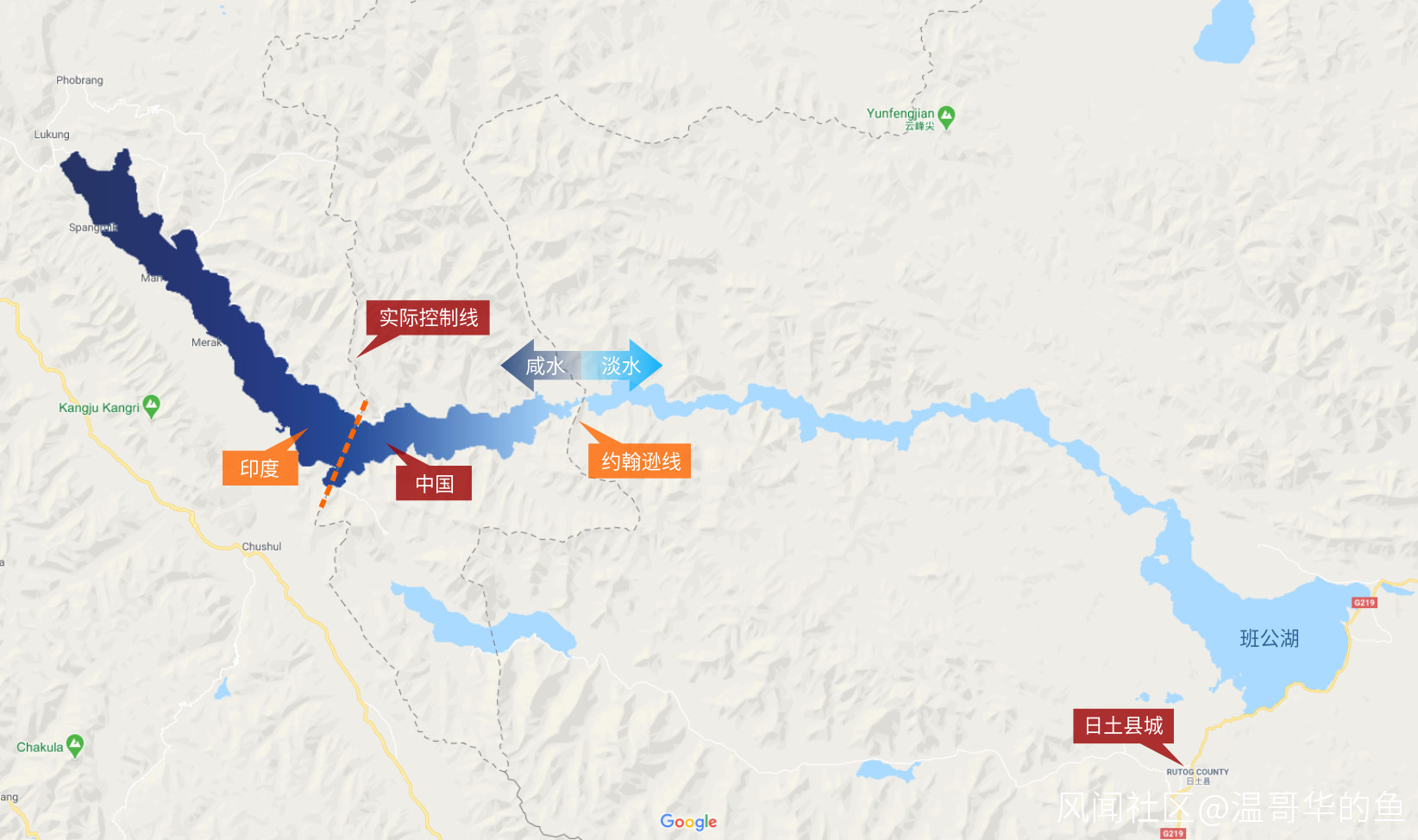
Task: Click the G219 road badge at the bottom
Action: pyautogui.click(x=1173, y=833)
